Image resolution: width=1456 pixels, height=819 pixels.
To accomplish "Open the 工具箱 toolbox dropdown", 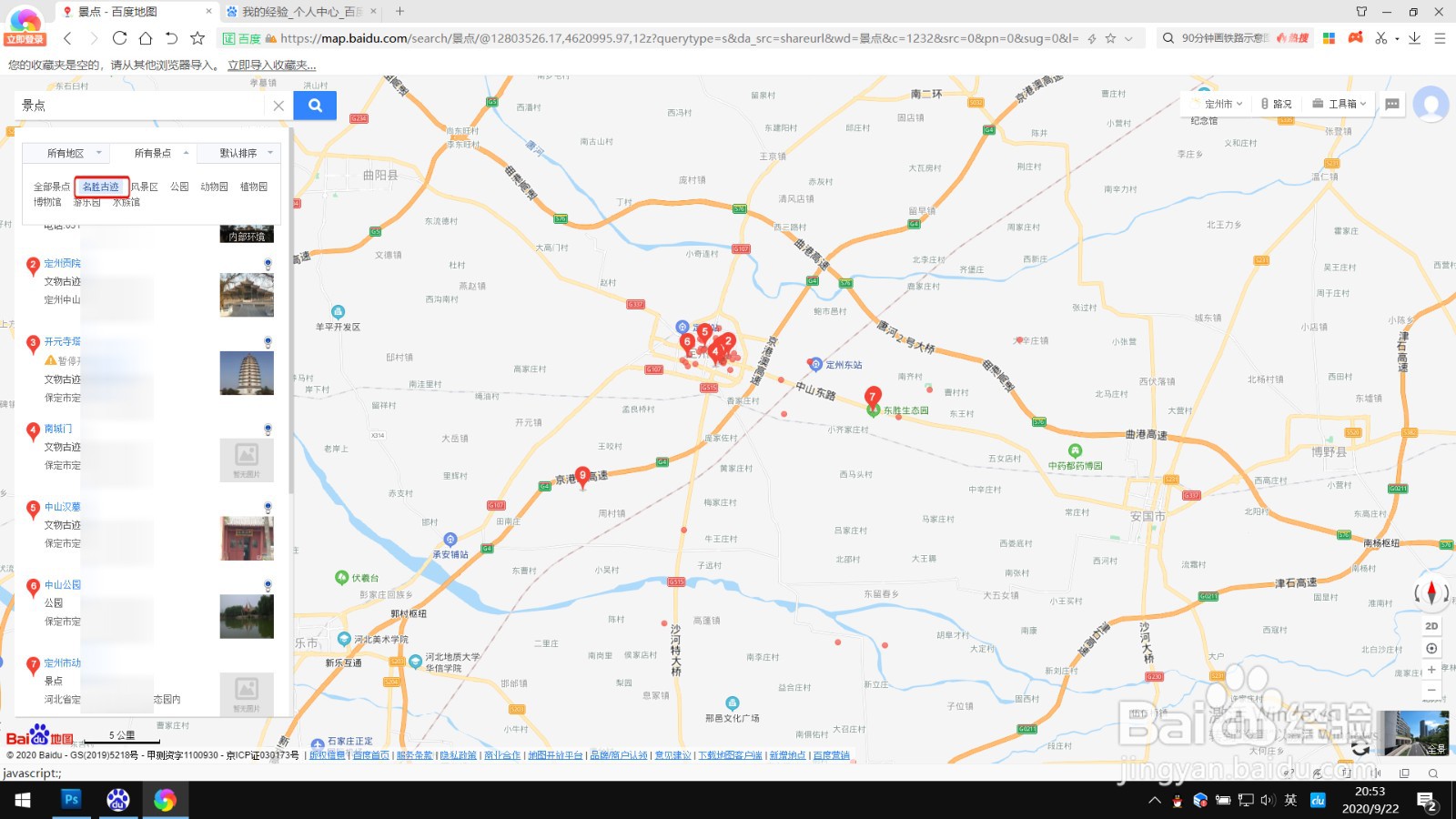I will 1340,104.
